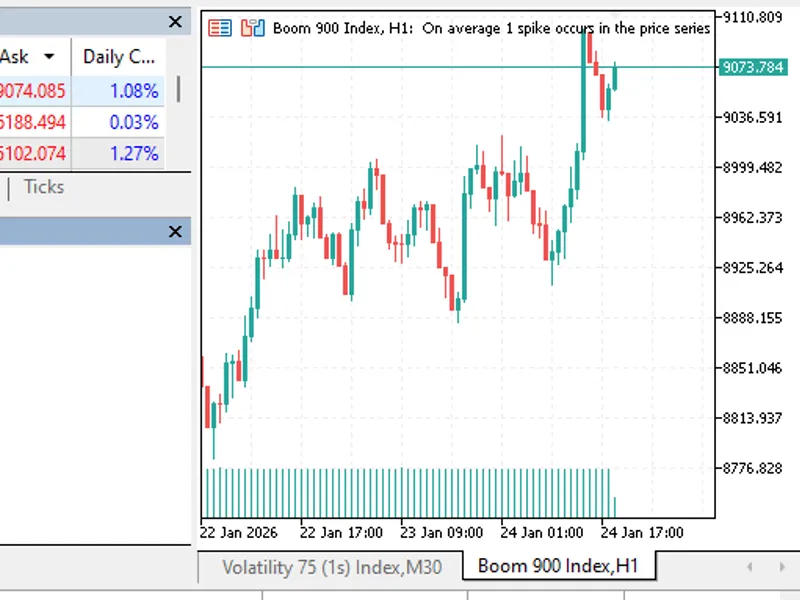Select the Boom 900 Index,H1 chart tab
Viewport: 800px width, 600px height.
(x=558, y=566)
